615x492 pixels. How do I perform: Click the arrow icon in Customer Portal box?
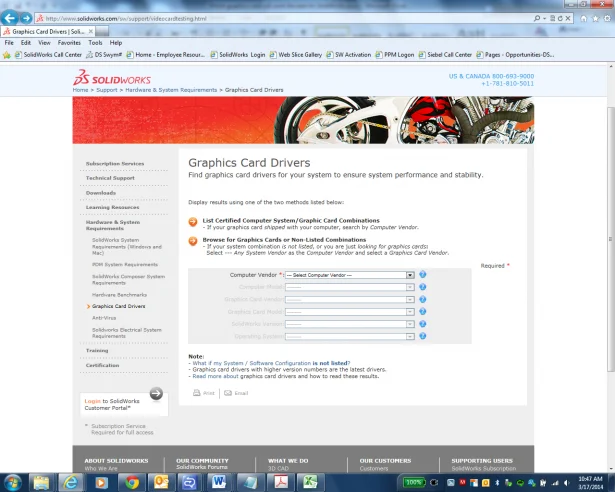[x=156, y=393]
